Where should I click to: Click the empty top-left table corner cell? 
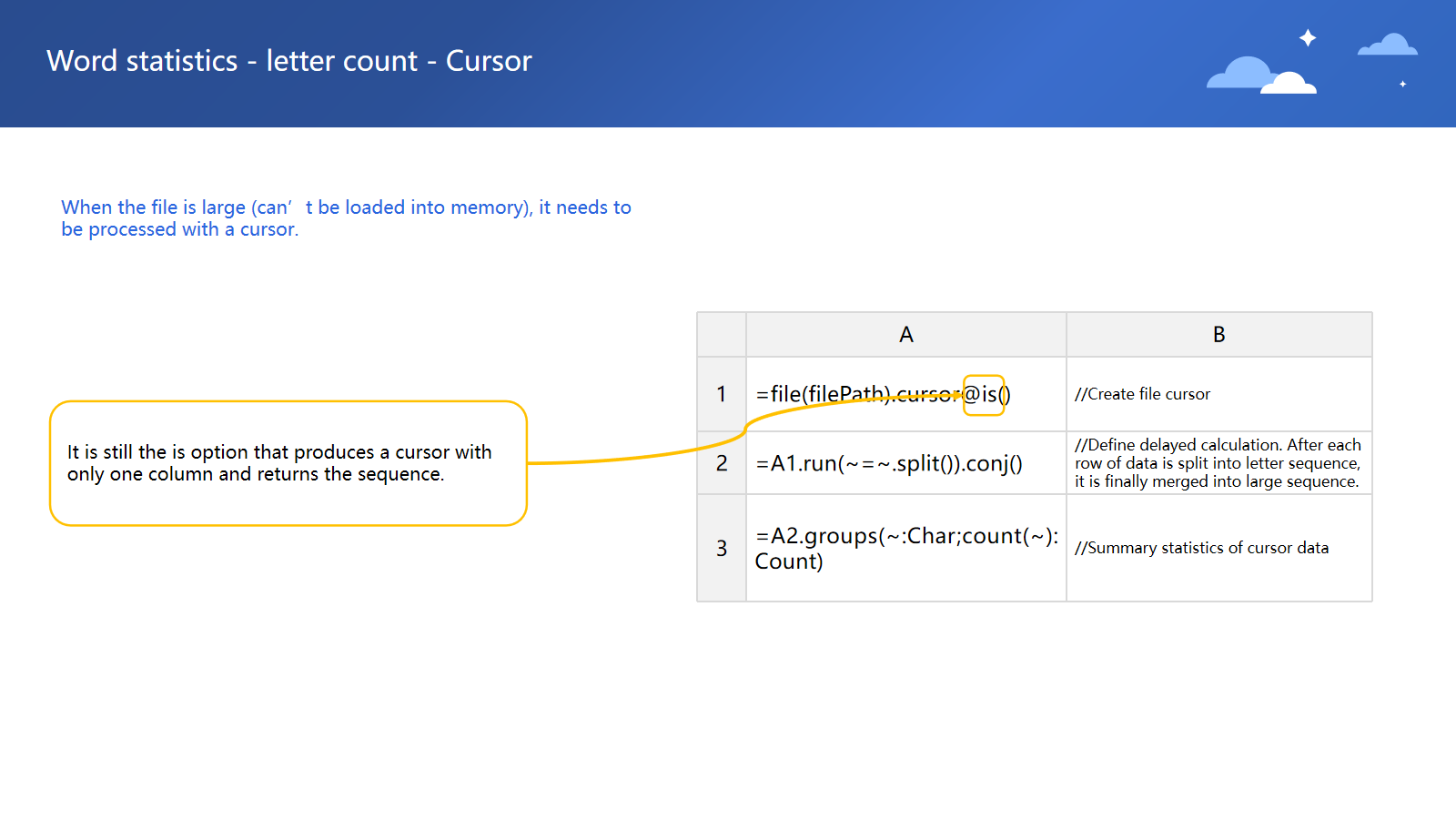coord(722,335)
